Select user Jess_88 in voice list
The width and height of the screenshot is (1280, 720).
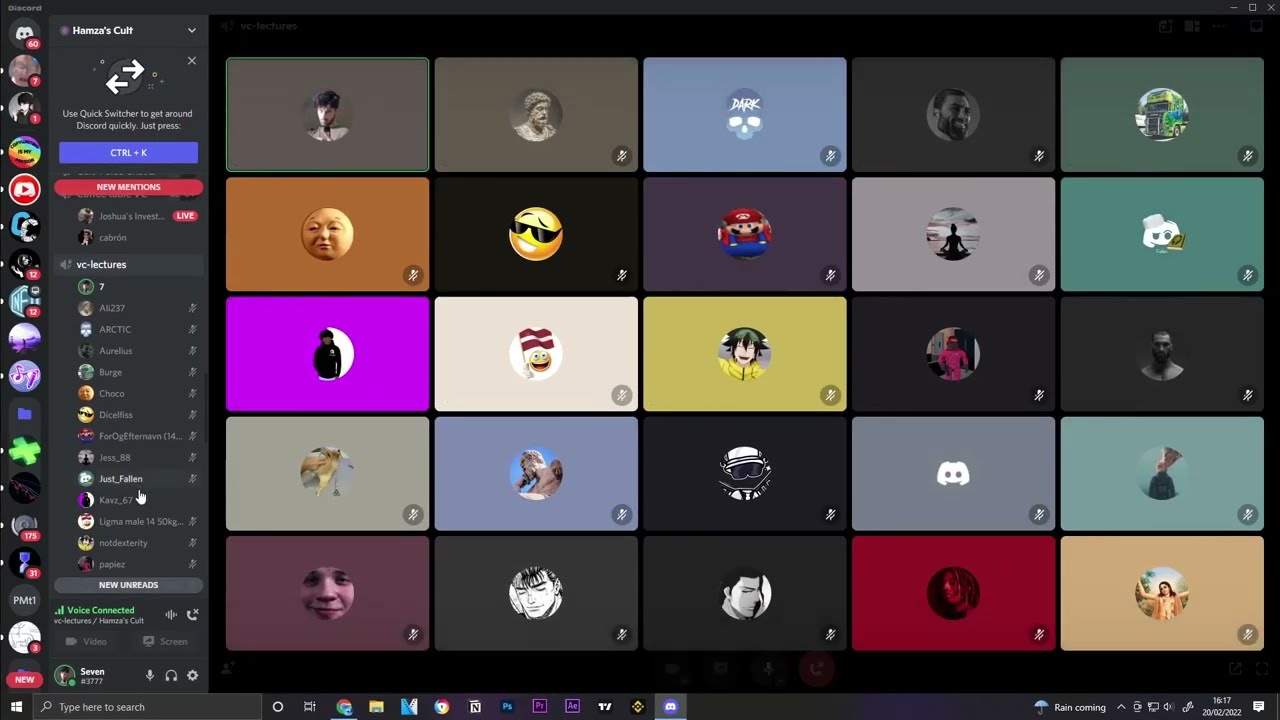tap(136, 457)
